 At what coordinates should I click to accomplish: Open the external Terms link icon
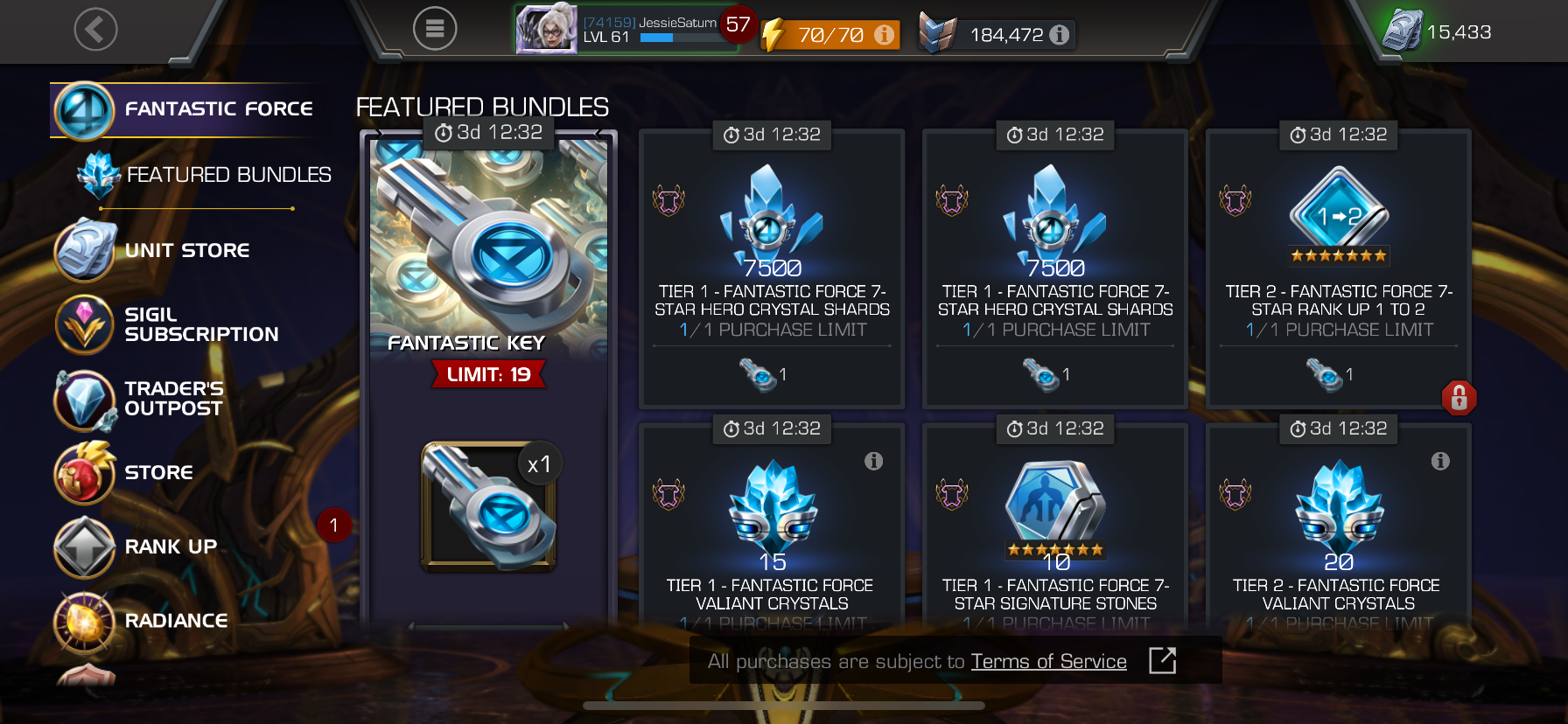click(1162, 660)
